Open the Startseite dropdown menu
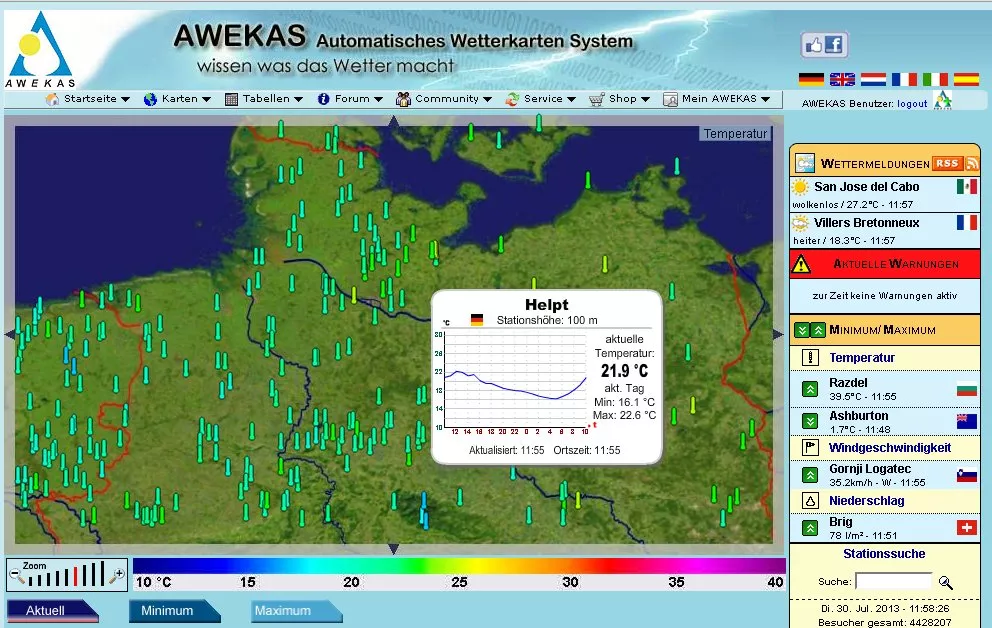This screenshot has width=992, height=628. point(88,99)
